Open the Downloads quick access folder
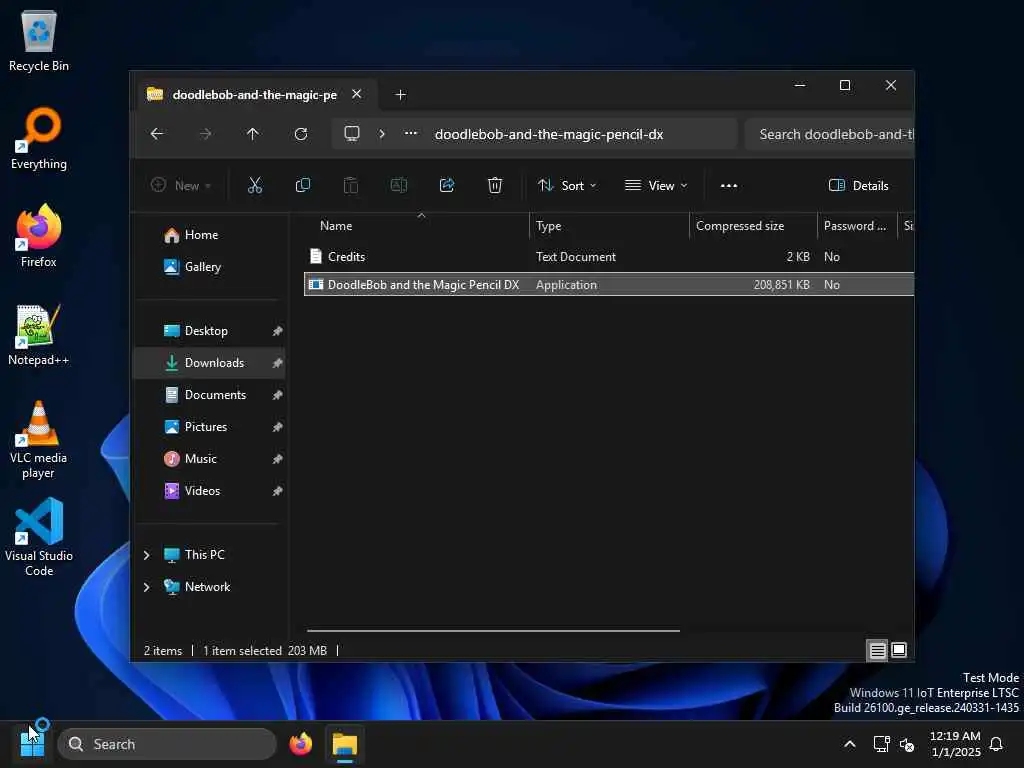The image size is (1024, 768). [209, 362]
